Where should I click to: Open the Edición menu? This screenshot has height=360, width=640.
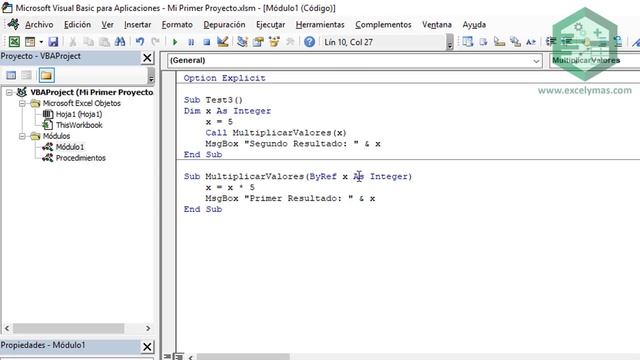(78, 24)
